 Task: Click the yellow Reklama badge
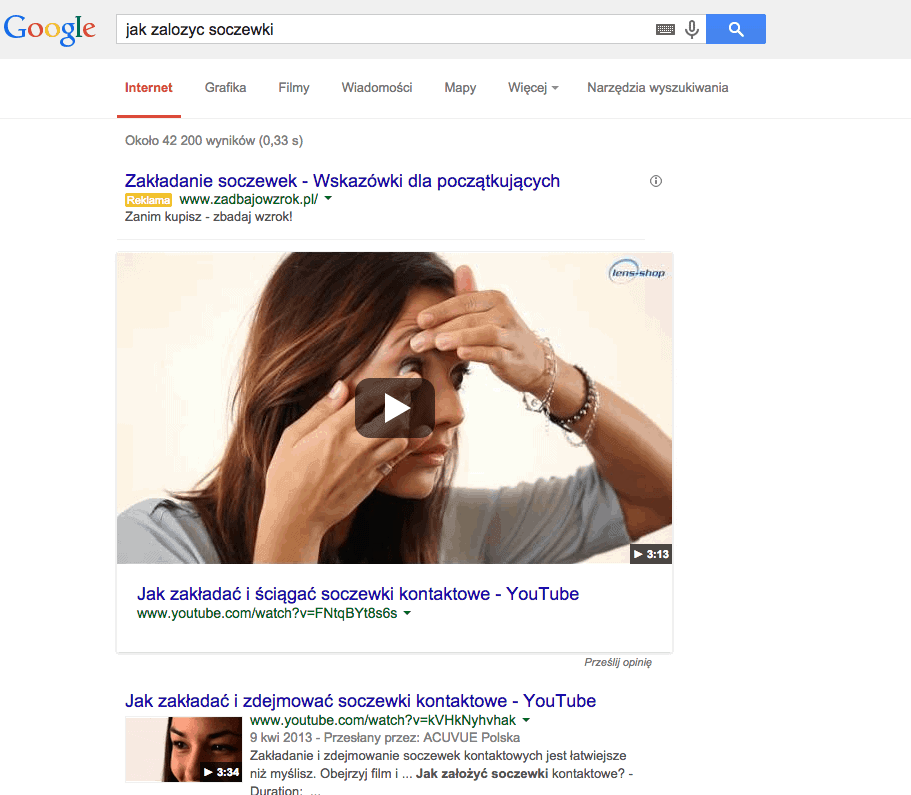(x=148, y=200)
